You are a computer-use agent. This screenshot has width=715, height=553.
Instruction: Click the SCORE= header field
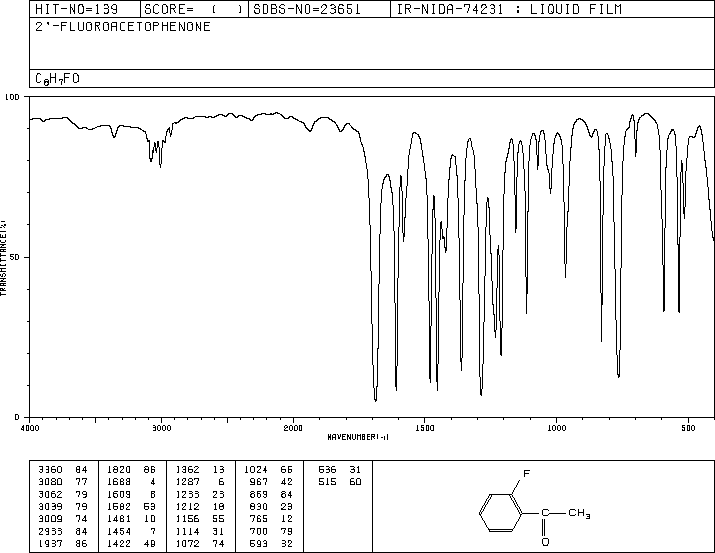click(x=193, y=9)
